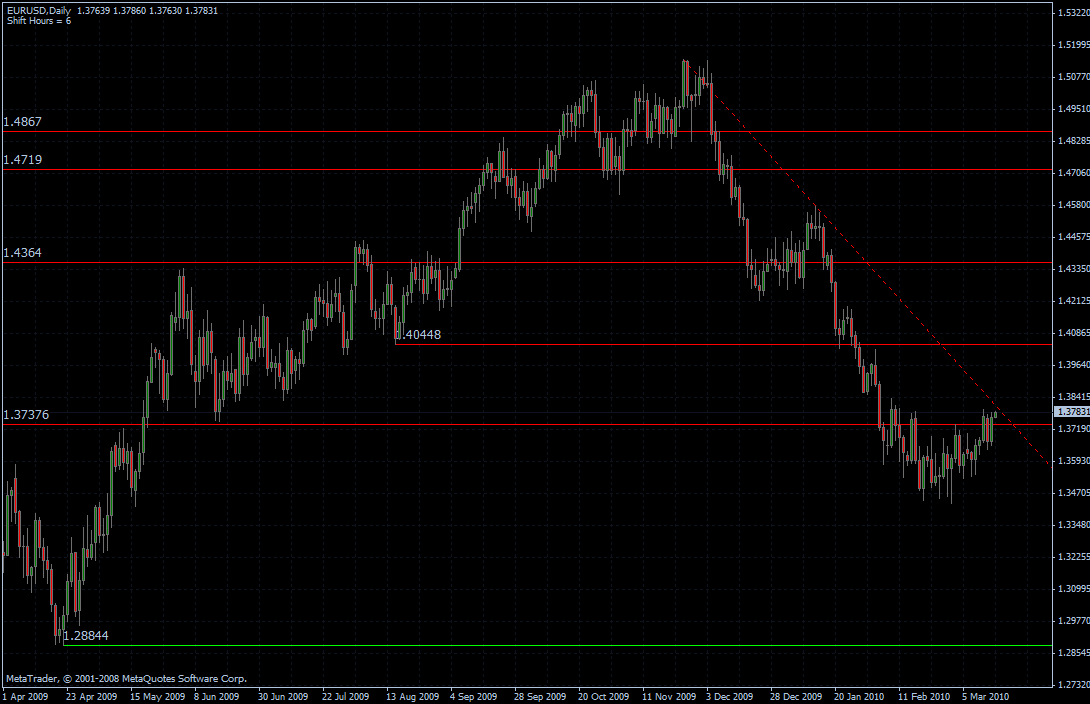The image size is (1090, 704).
Task: Click the 1.43350 price scale value
Action: [1074, 268]
